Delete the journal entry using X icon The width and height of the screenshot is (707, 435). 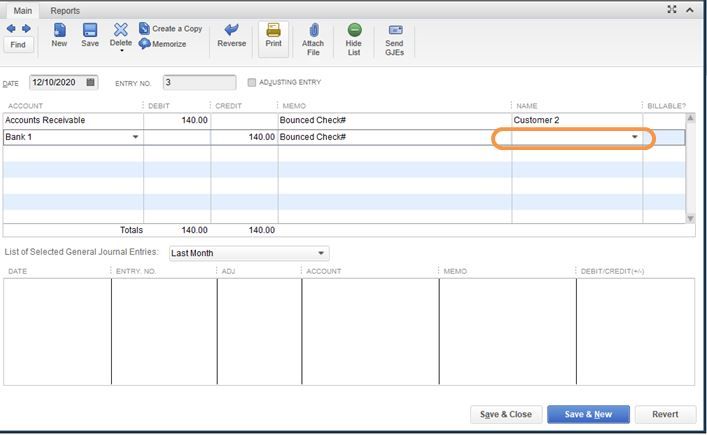pyautogui.click(x=121, y=30)
